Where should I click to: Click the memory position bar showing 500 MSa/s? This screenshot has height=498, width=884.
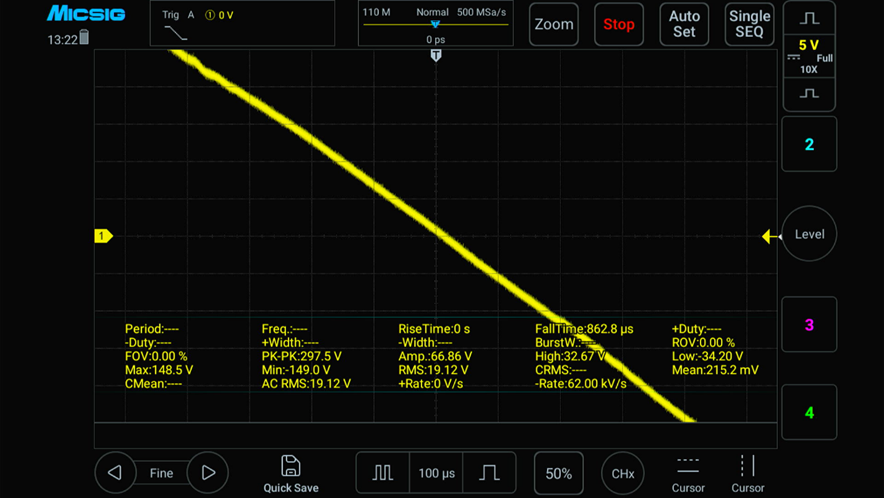pos(435,24)
